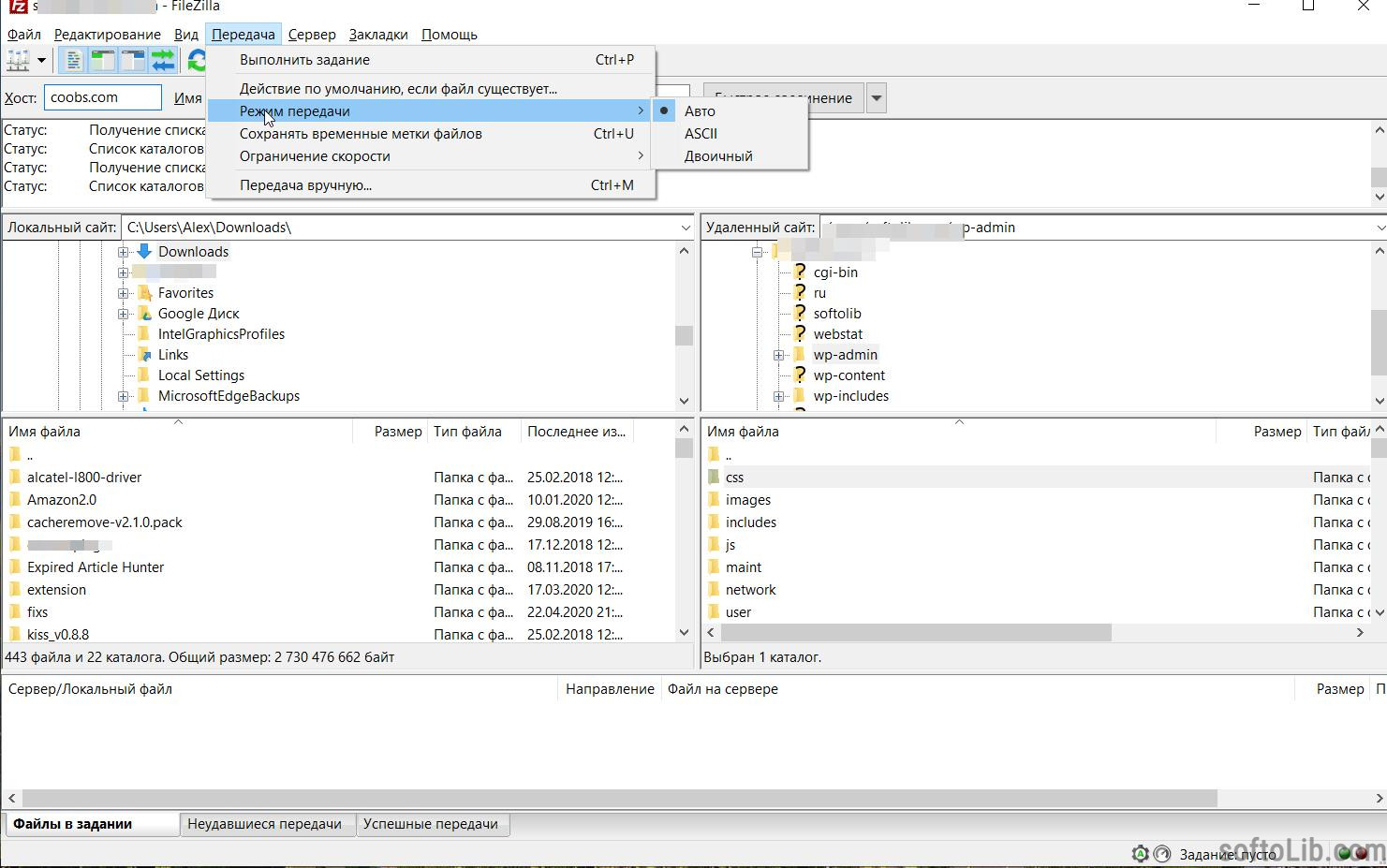Expand the Downloads tree node
Screen dimensions: 1387x868
[x=123, y=252]
